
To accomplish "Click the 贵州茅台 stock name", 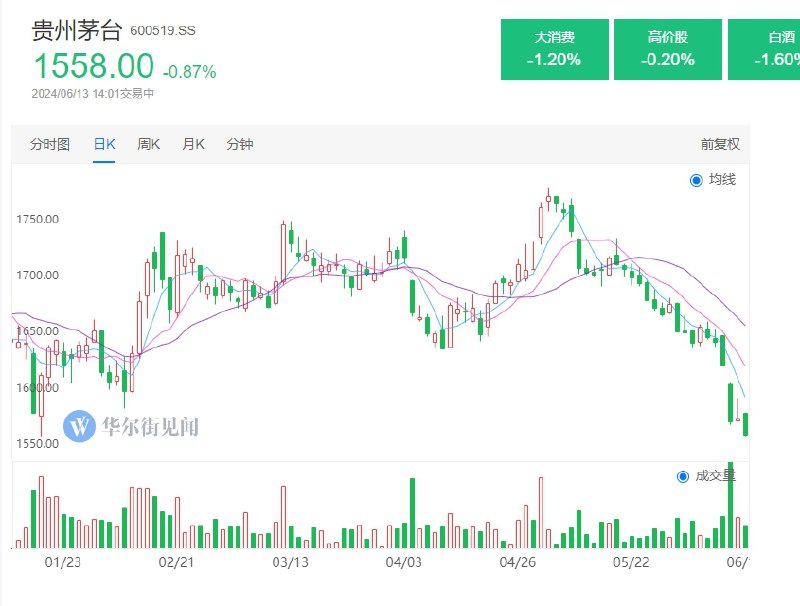I will click(x=77, y=30).
